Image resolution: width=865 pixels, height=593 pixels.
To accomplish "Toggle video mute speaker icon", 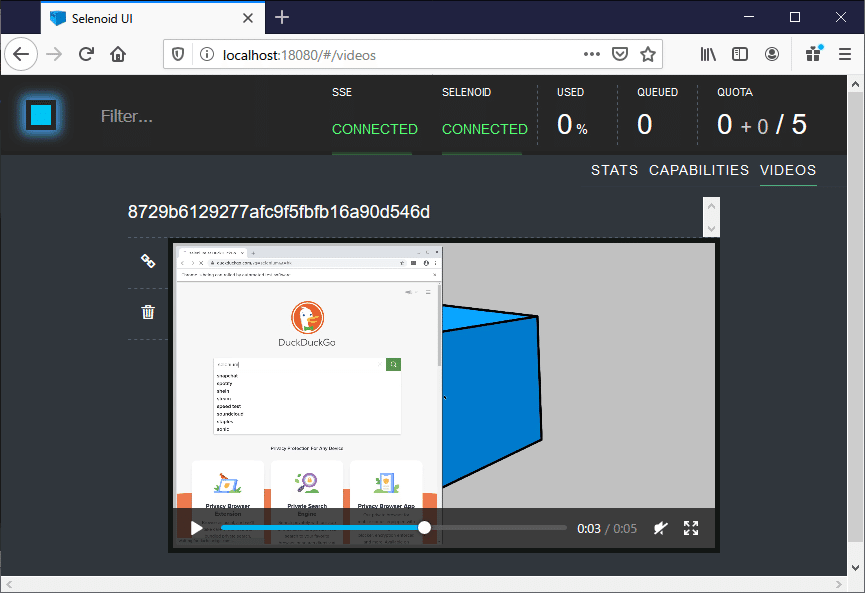I will tap(660, 528).
